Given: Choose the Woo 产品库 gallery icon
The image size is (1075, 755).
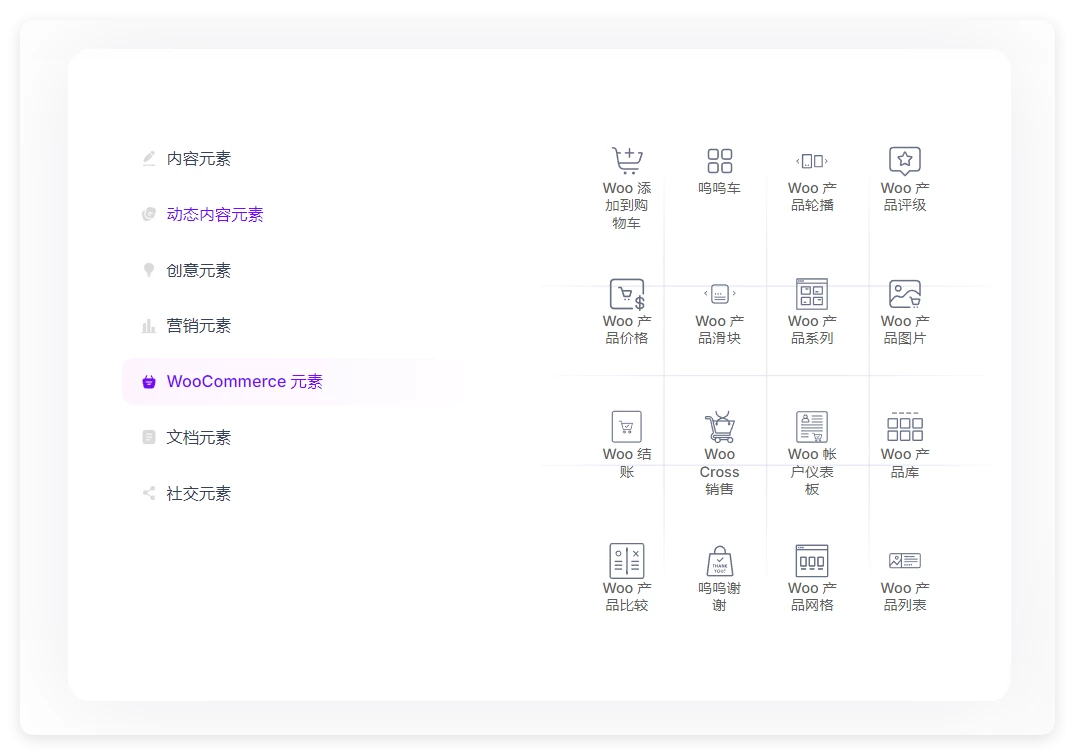Looking at the screenshot, I should pyautogui.click(x=904, y=427).
